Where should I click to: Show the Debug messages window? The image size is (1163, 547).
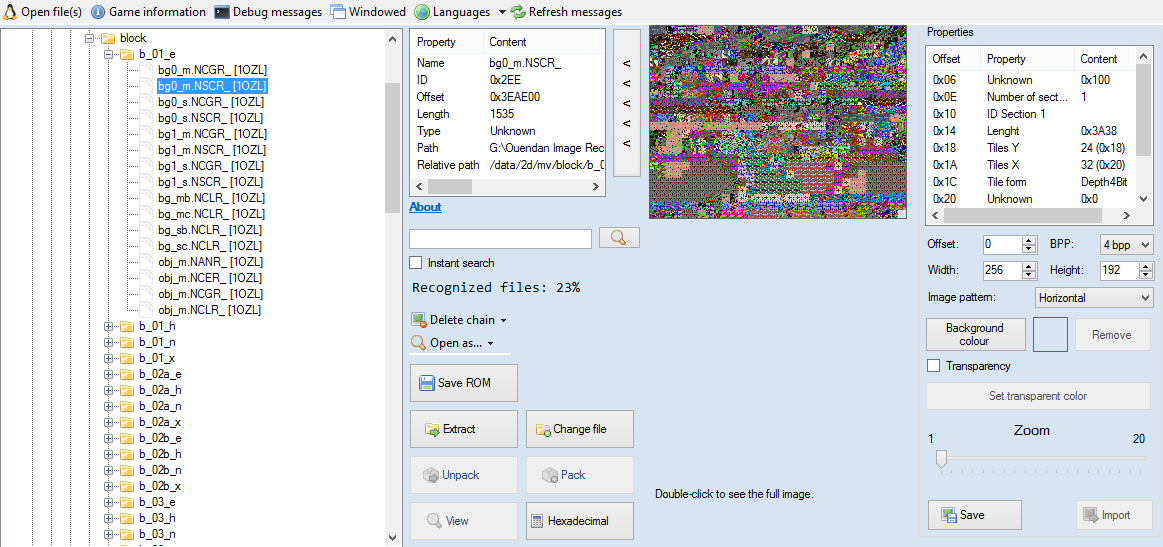coord(222,12)
